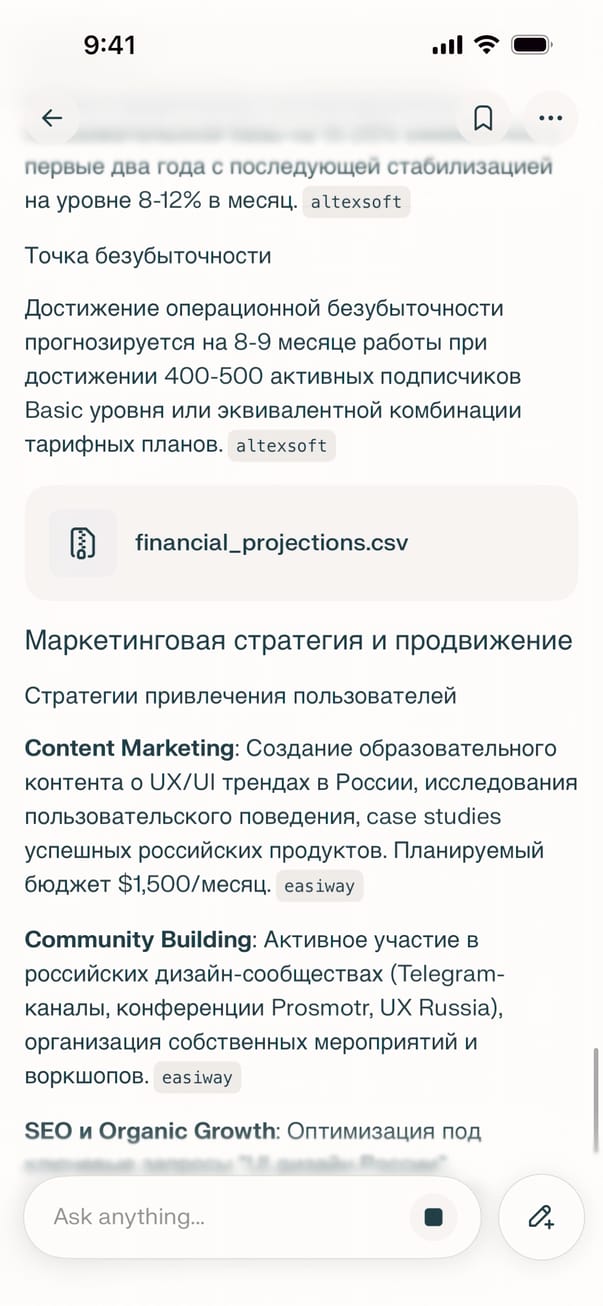Open the easiway citation after "$1,500/месяц"
Screen dimensions: 603x1306
click(x=319, y=885)
